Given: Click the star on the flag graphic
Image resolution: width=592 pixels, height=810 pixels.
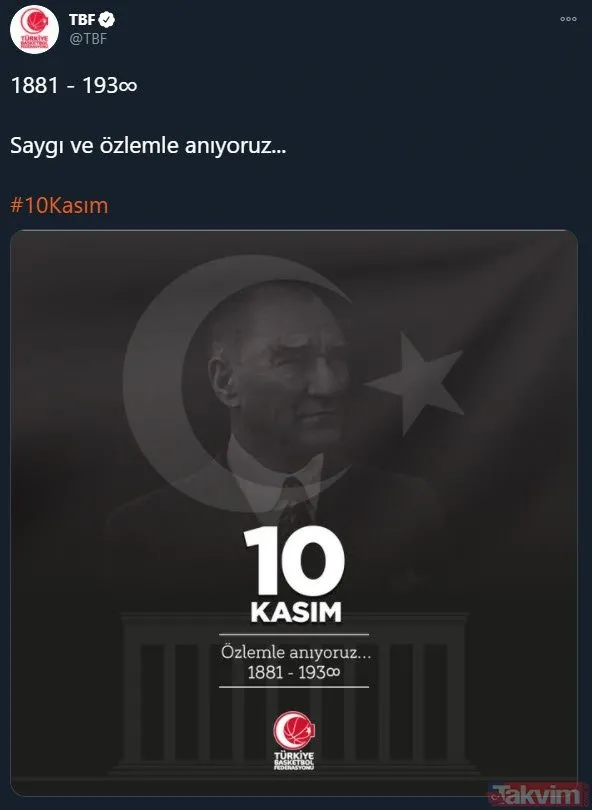Looking at the screenshot, I should click(x=419, y=382).
